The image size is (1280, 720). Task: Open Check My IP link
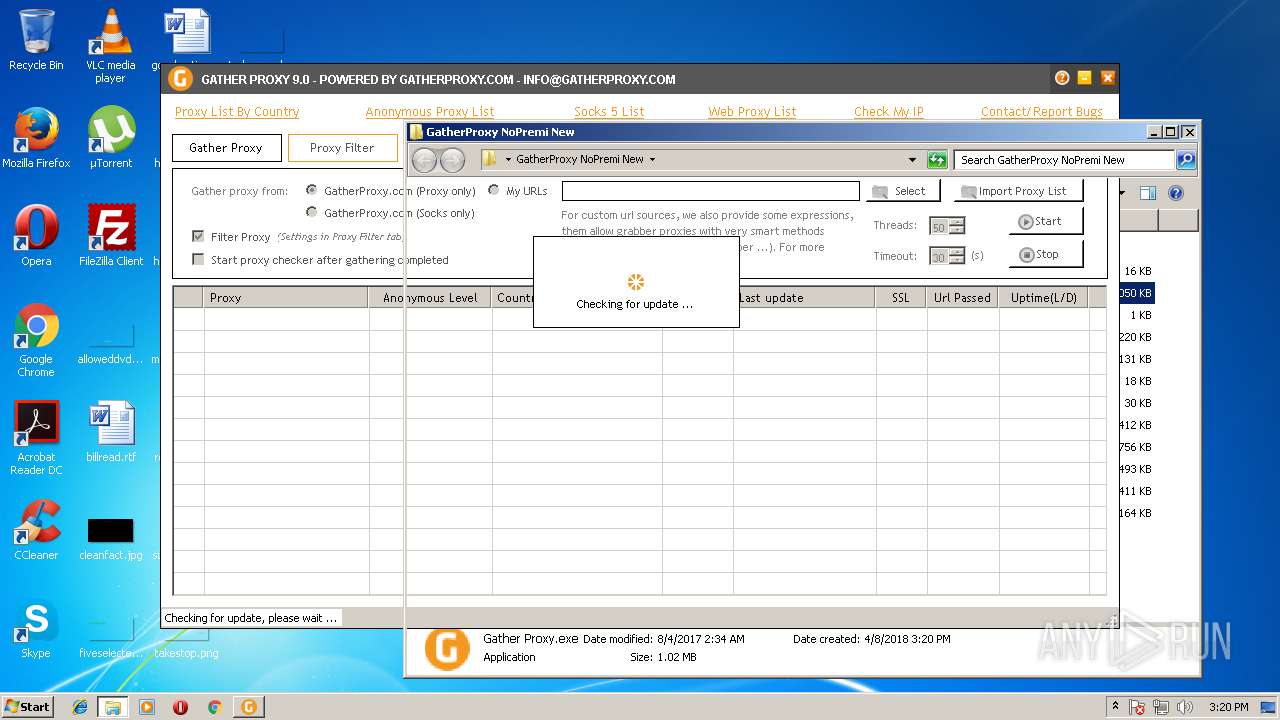tap(889, 112)
